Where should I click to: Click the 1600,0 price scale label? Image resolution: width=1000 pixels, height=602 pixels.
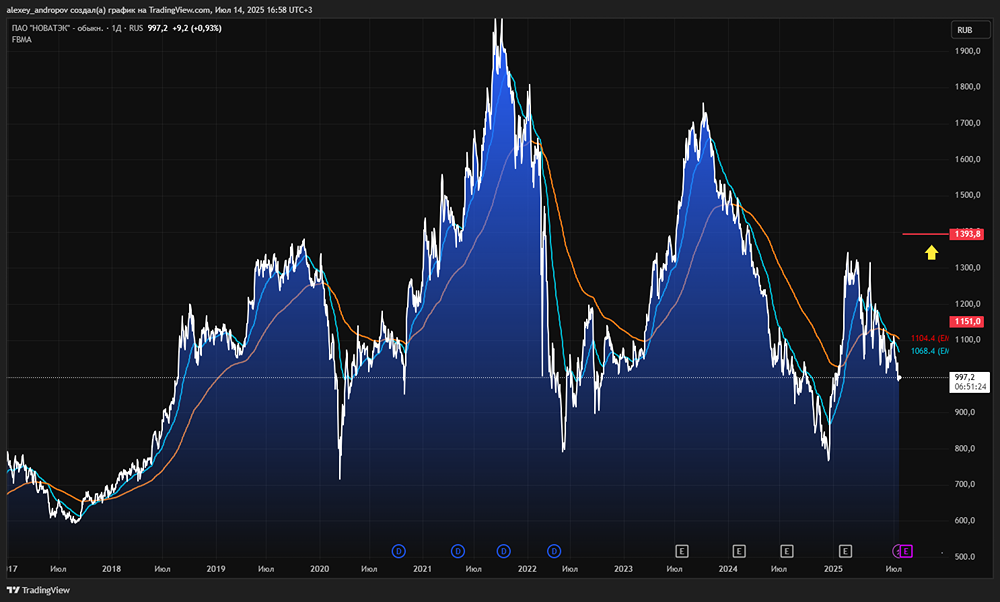(x=967, y=159)
